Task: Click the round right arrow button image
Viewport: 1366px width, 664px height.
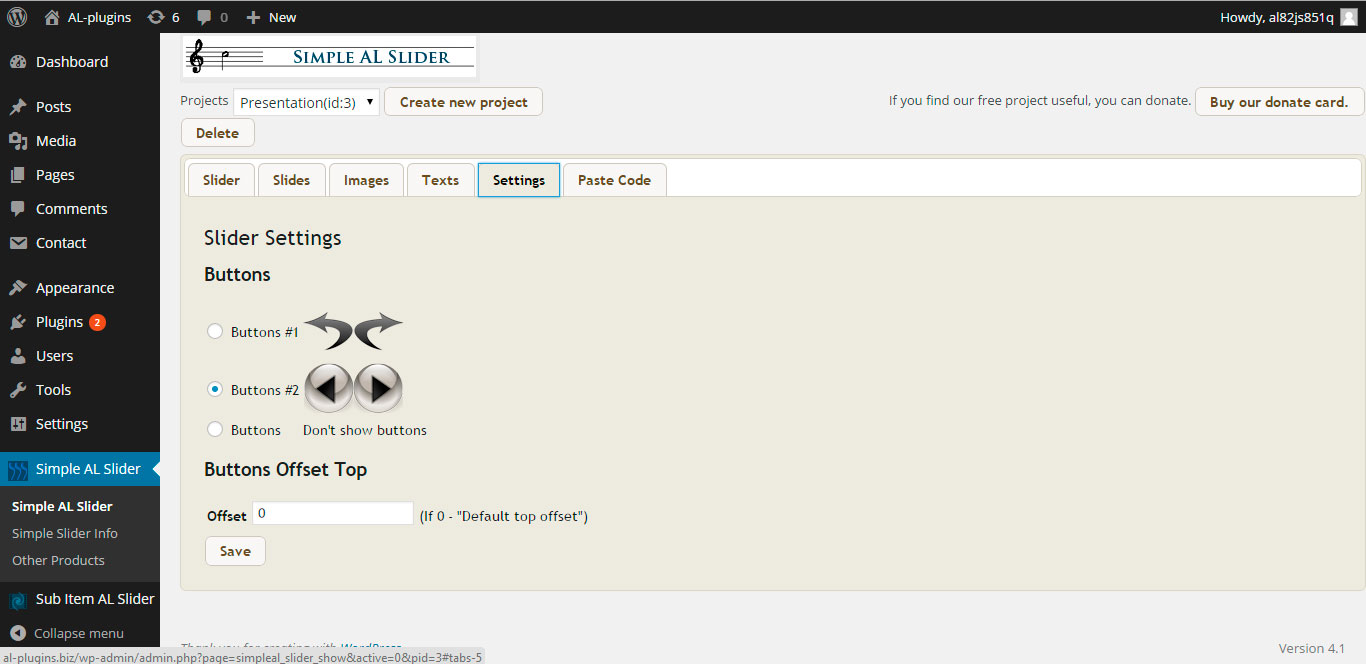Action: [378, 388]
